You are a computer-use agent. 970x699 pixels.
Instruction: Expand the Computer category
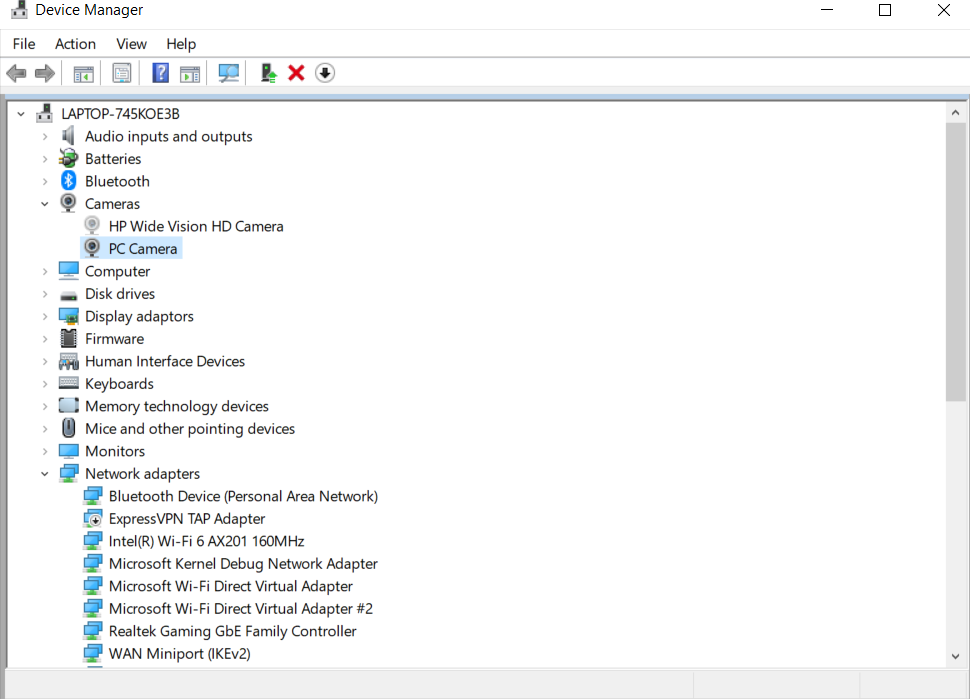45,271
